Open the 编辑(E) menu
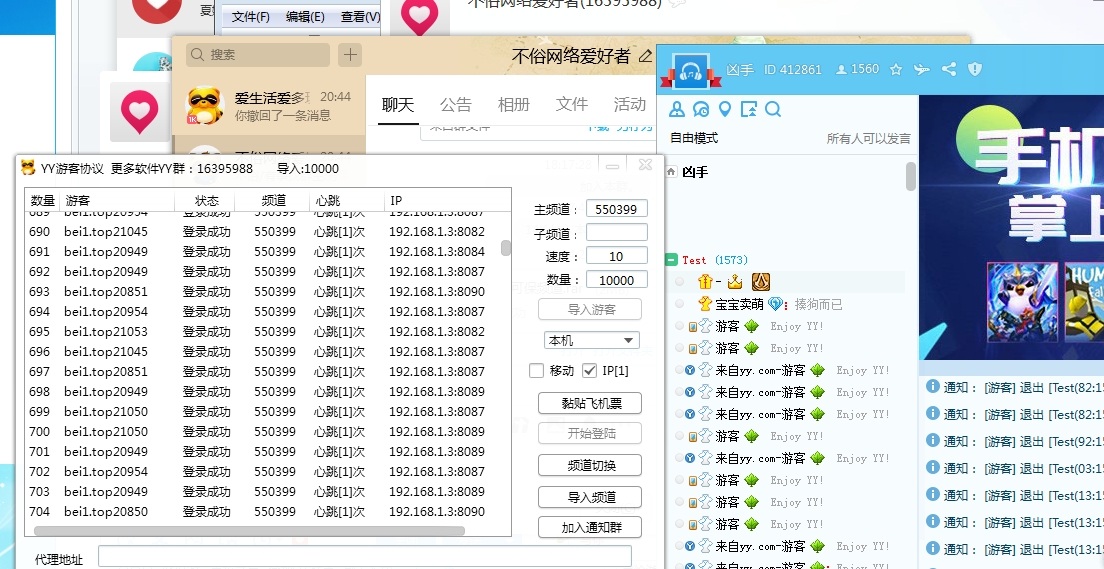 pyautogui.click(x=306, y=16)
